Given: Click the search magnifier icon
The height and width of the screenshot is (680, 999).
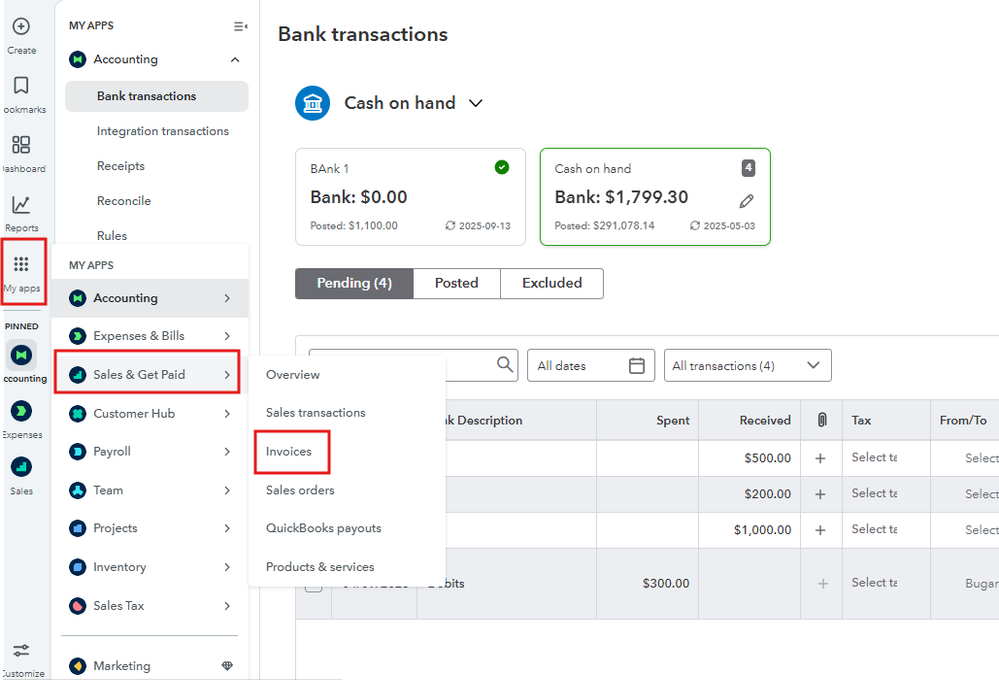Looking at the screenshot, I should tap(505, 365).
